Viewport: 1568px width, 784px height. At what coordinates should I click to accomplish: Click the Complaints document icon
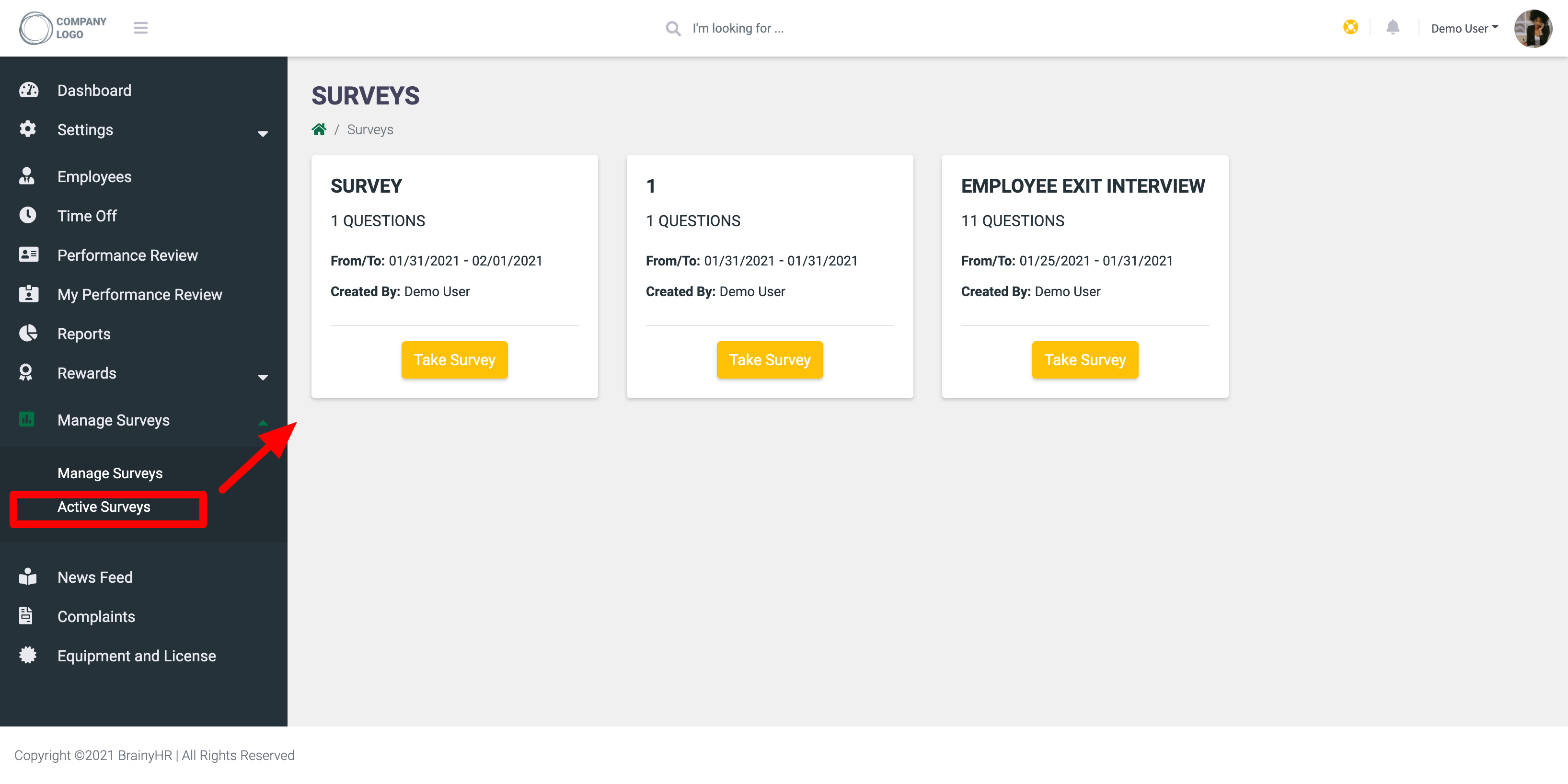[25, 615]
